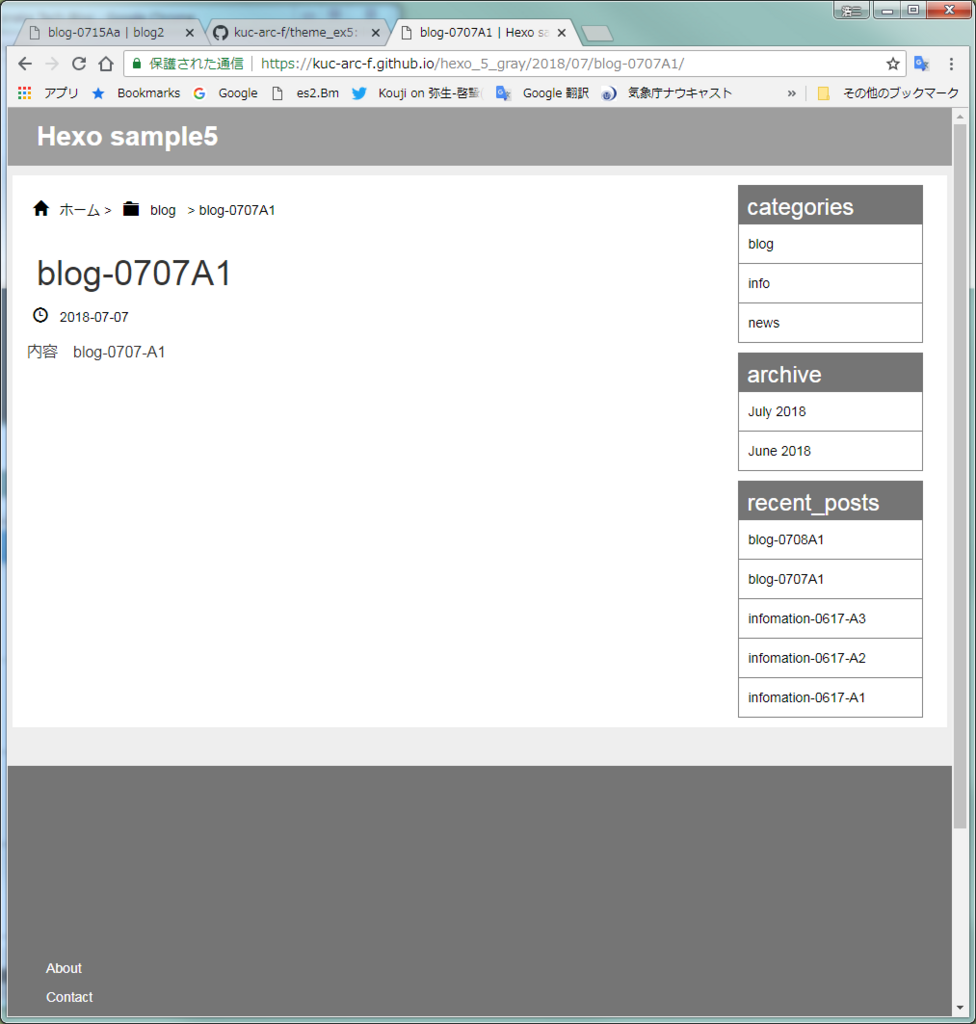Open the Hexo sample5 site title
The image size is (976, 1024).
(x=127, y=136)
